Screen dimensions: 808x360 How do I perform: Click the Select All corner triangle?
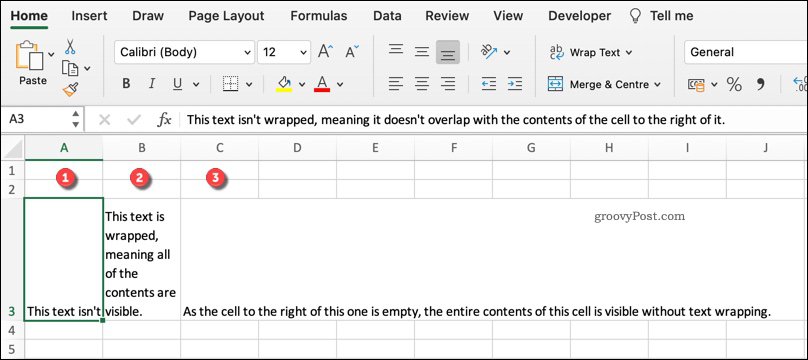click(12, 148)
